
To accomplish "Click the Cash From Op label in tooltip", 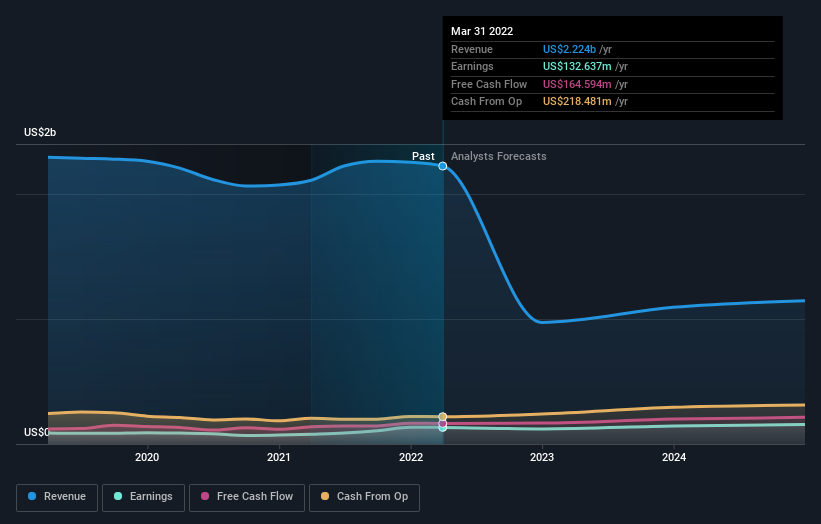I will 486,102.
